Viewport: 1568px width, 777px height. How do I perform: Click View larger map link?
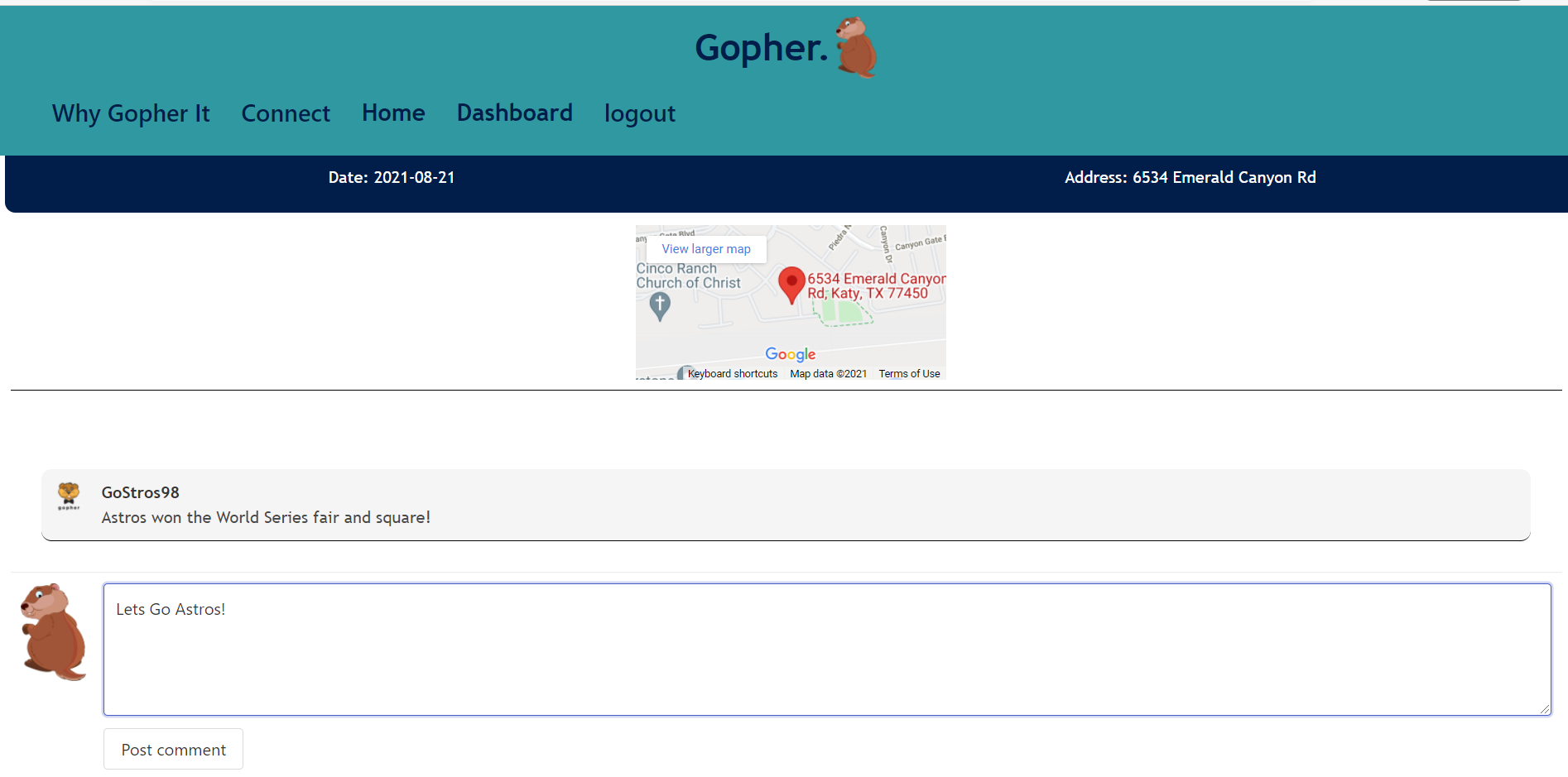[706, 249]
